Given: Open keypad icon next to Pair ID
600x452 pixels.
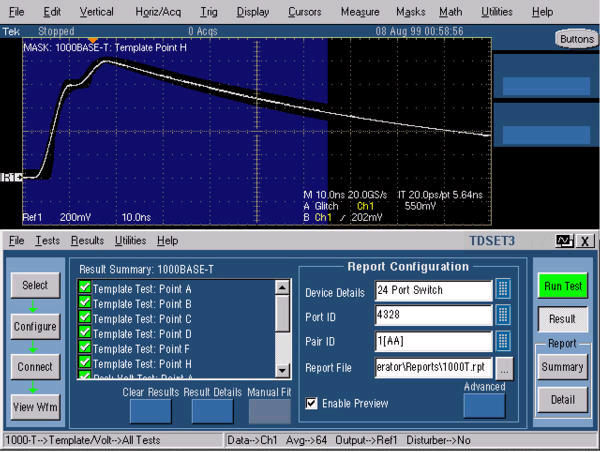Looking at the screenshot, I should point(503,341).
